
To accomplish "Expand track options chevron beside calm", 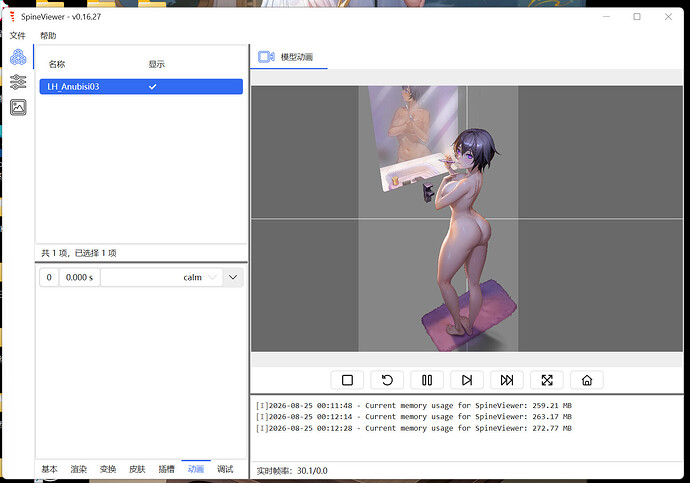I will pos(233,278).
